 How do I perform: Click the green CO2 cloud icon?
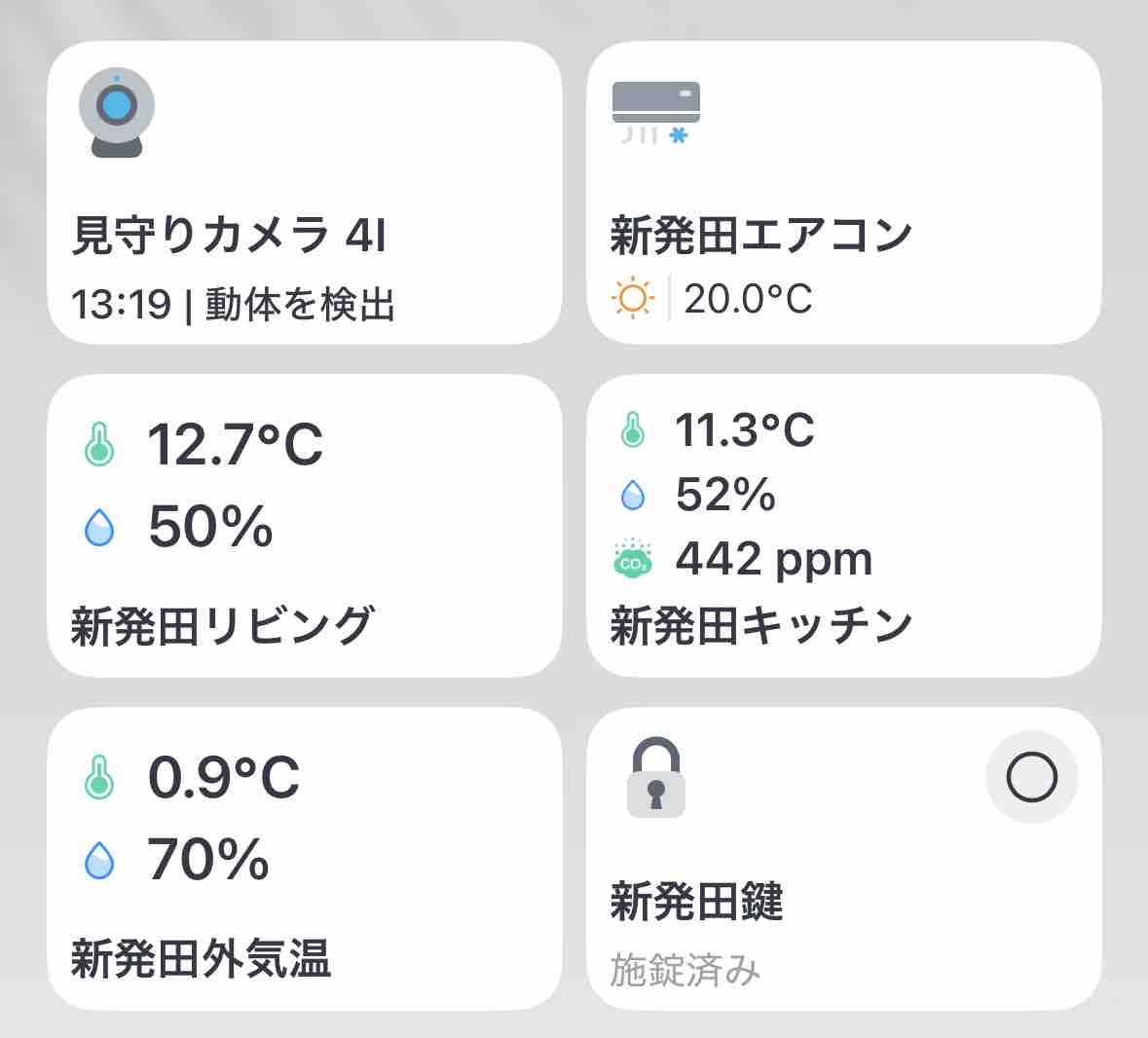coord(633,560)
